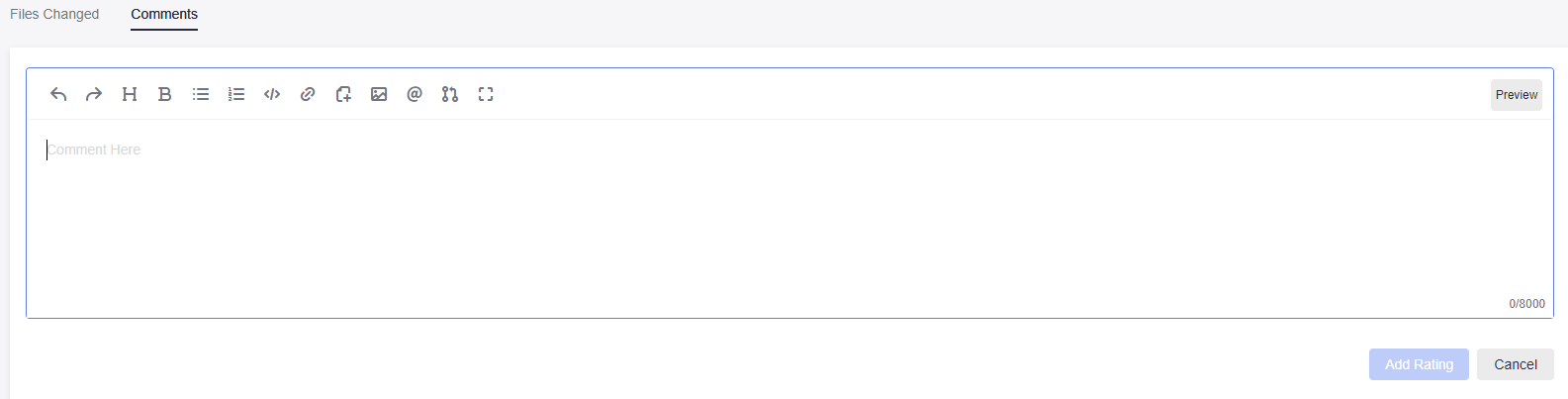Insert a code block
The height and width of the screenshot is (399, 1568).
point(272,94)
